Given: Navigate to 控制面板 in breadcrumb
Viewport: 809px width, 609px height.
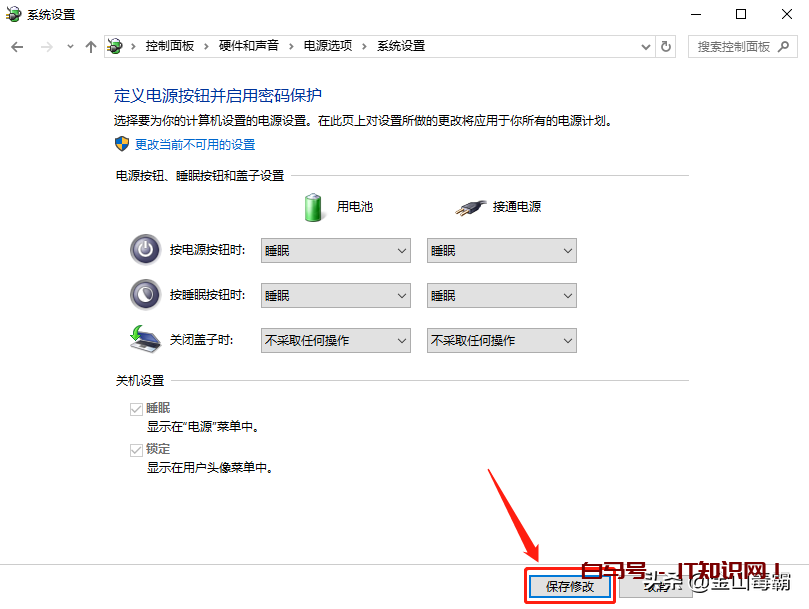Looking at the screenshot, I should pyautogui.click(x=171, y=46).
